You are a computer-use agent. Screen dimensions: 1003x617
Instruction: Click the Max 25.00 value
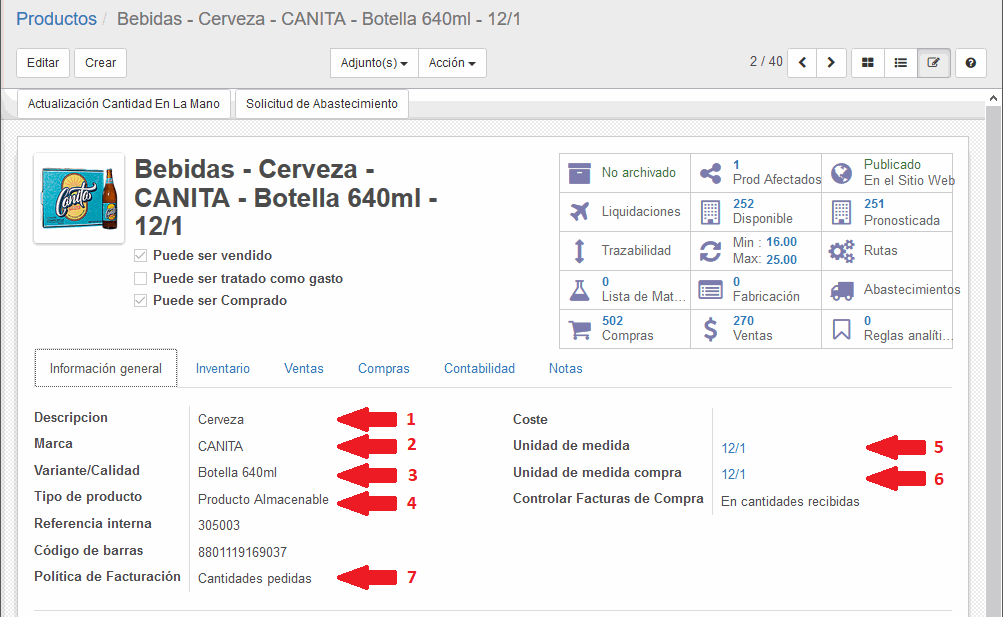(x=782, y=260)
